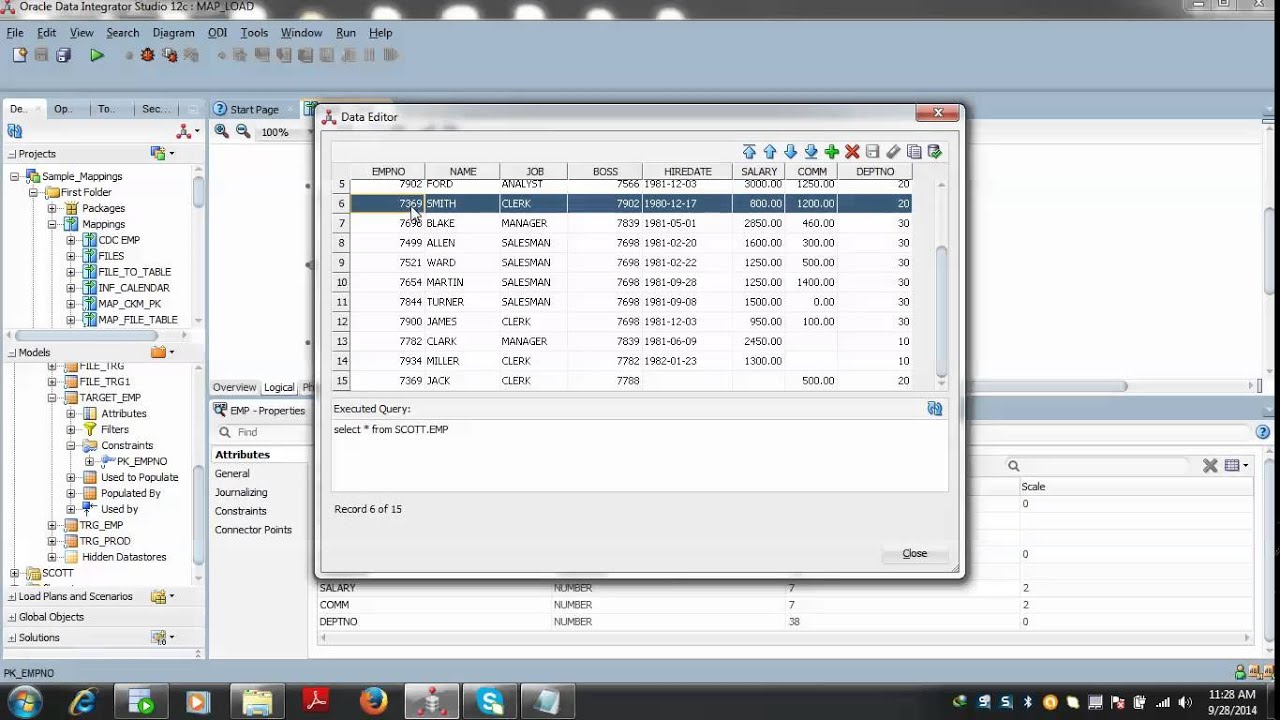Open the Run menu
This screenshot has height=720, width=1280.
(x=346, y=33)
